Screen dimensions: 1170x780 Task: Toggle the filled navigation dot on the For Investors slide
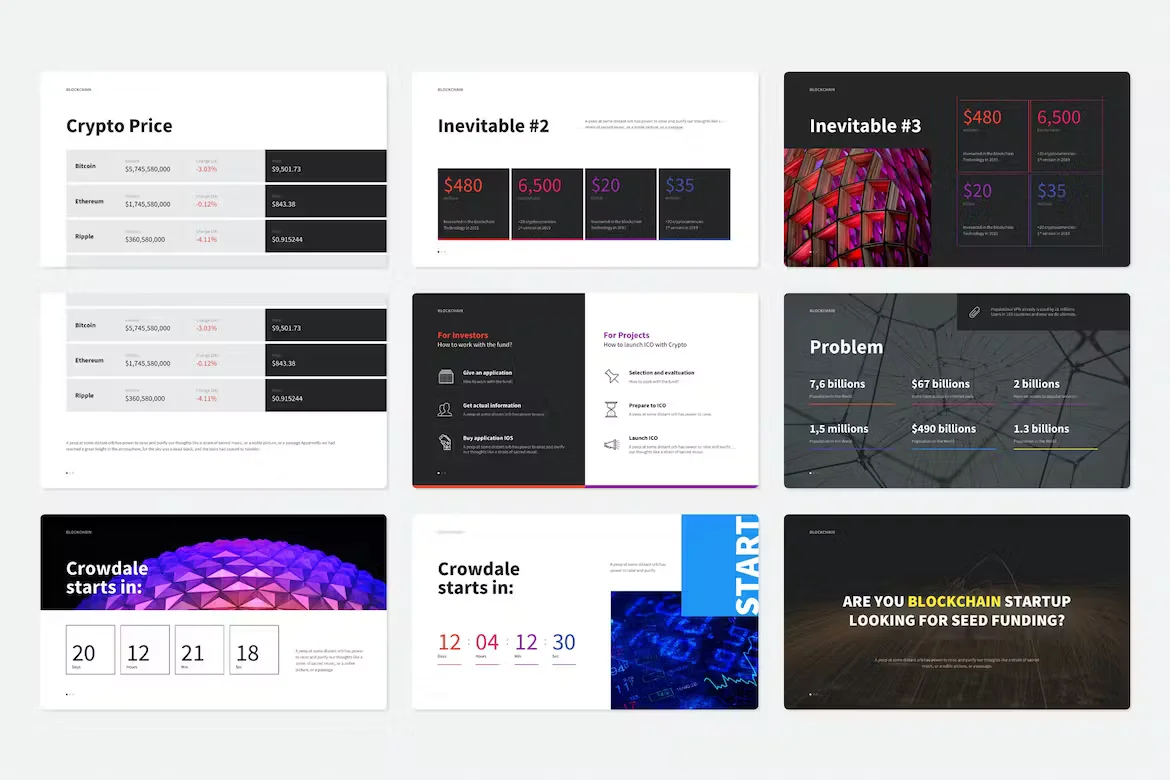[438, 472]
